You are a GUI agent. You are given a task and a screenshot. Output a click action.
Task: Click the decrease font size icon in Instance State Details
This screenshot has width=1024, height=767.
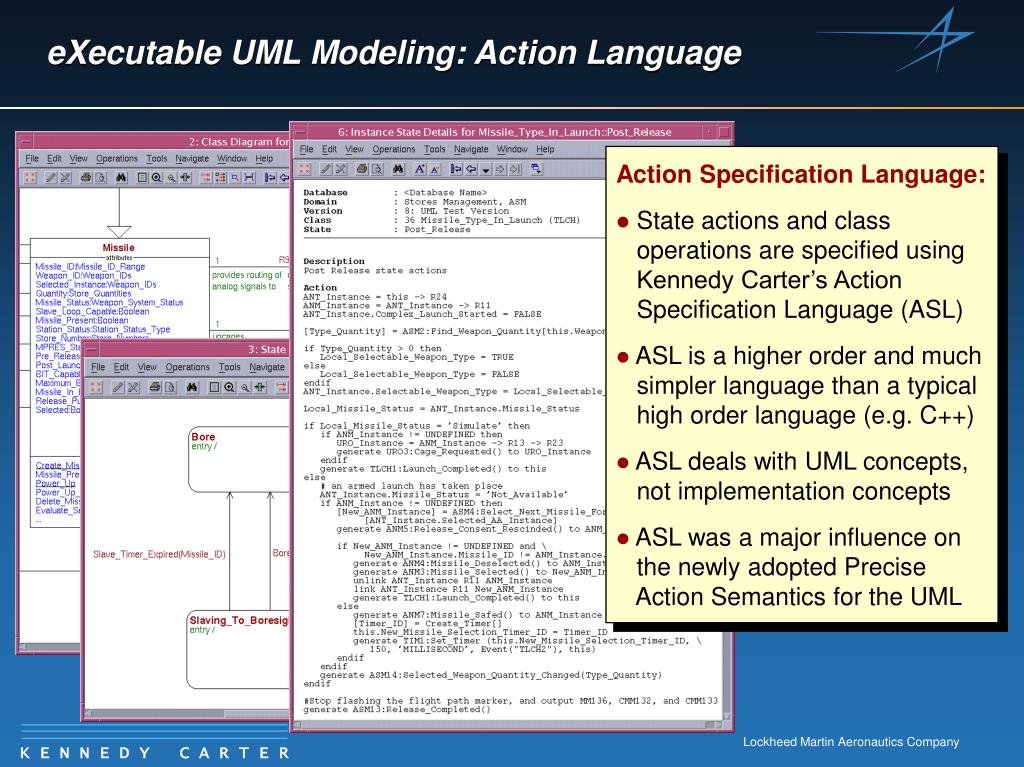click(435, 169)
